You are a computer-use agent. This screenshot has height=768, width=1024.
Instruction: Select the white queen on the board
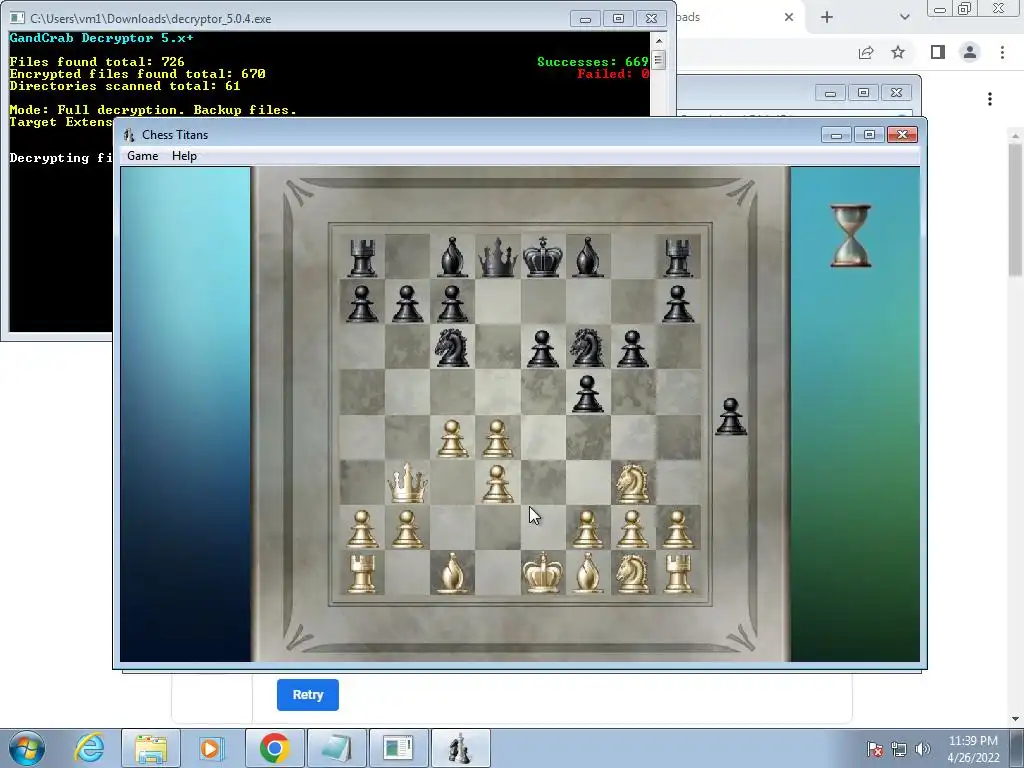(407, 483)
